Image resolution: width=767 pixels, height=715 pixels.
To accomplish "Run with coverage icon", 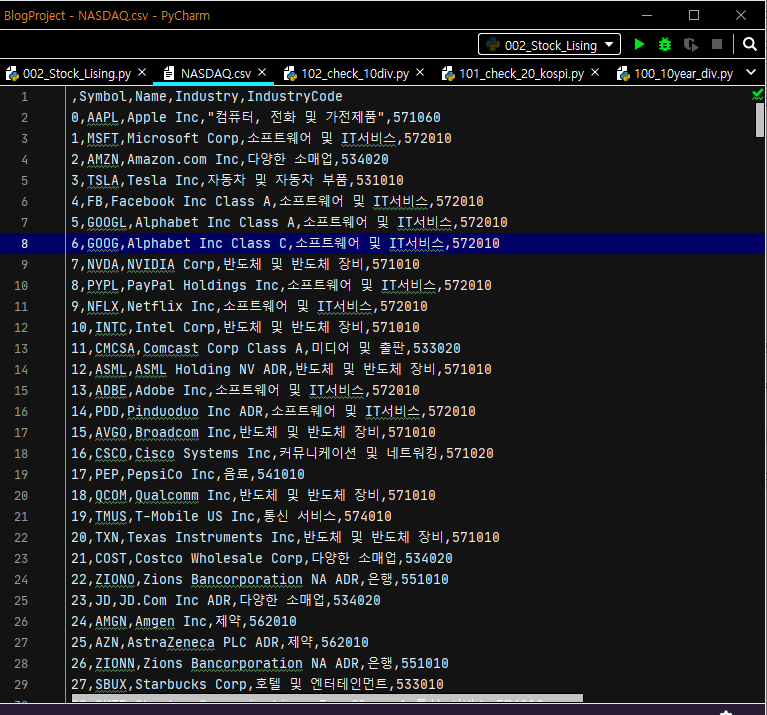I will tap(691, 45).
